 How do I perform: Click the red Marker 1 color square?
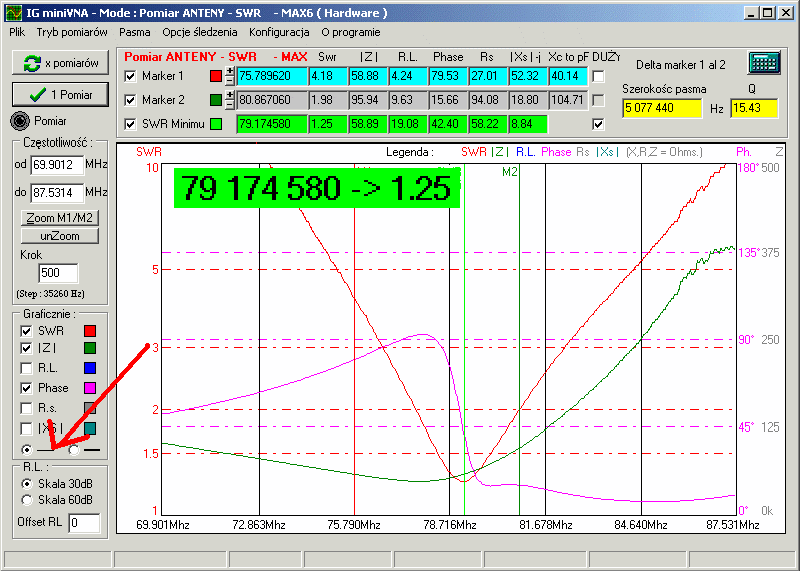[x=216, y=76]
